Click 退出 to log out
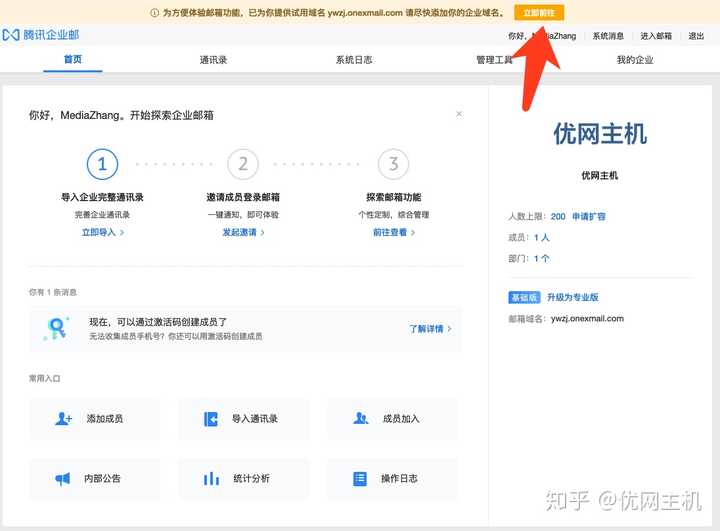This screenshot has height=531, width=720. coord(696,36)
